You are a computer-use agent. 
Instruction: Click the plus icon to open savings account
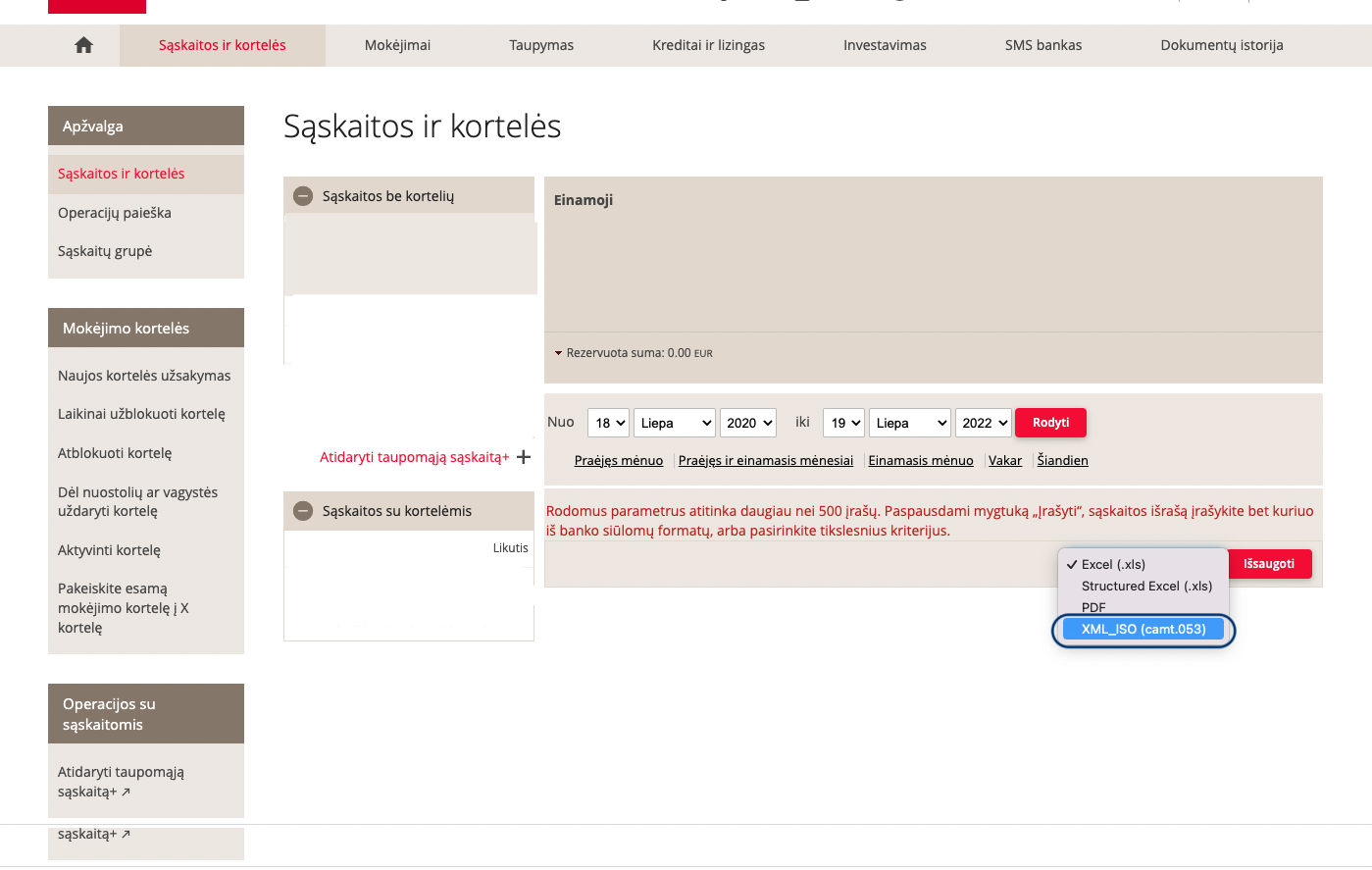click(x=524, y=457)
